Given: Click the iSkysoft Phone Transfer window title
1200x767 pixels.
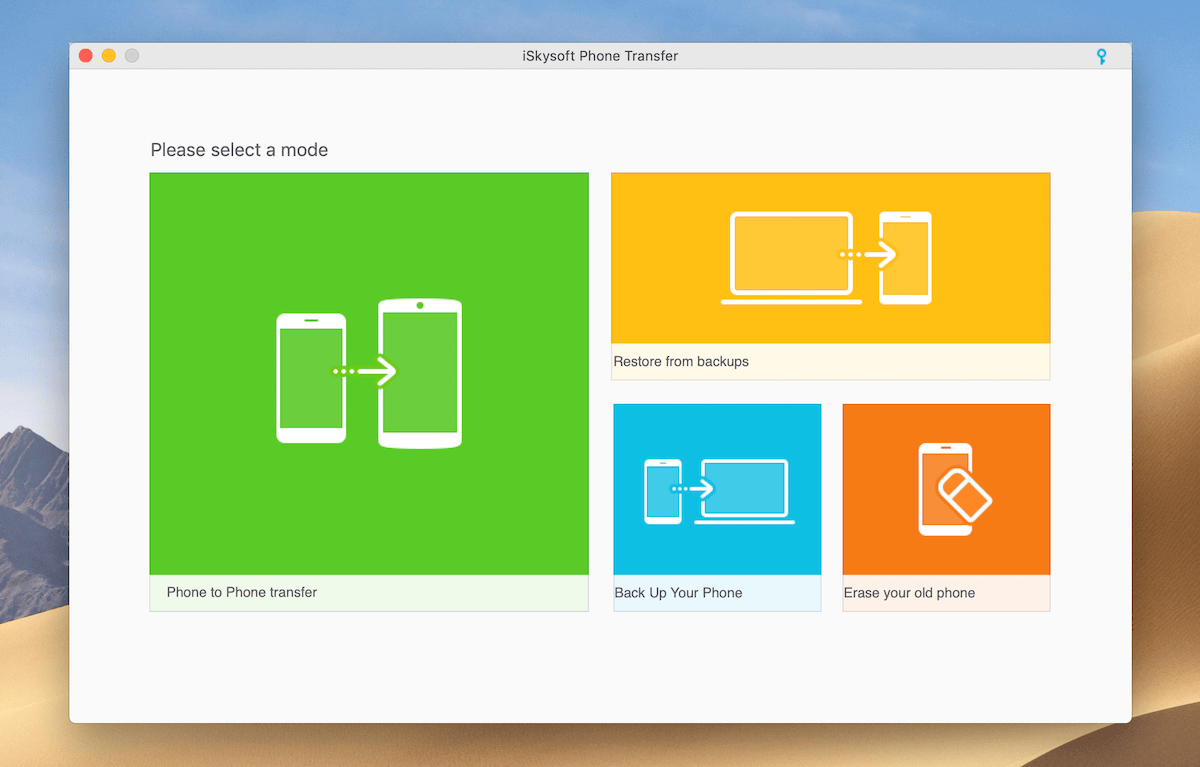Looking at the screenshot, I should [600, 56].
